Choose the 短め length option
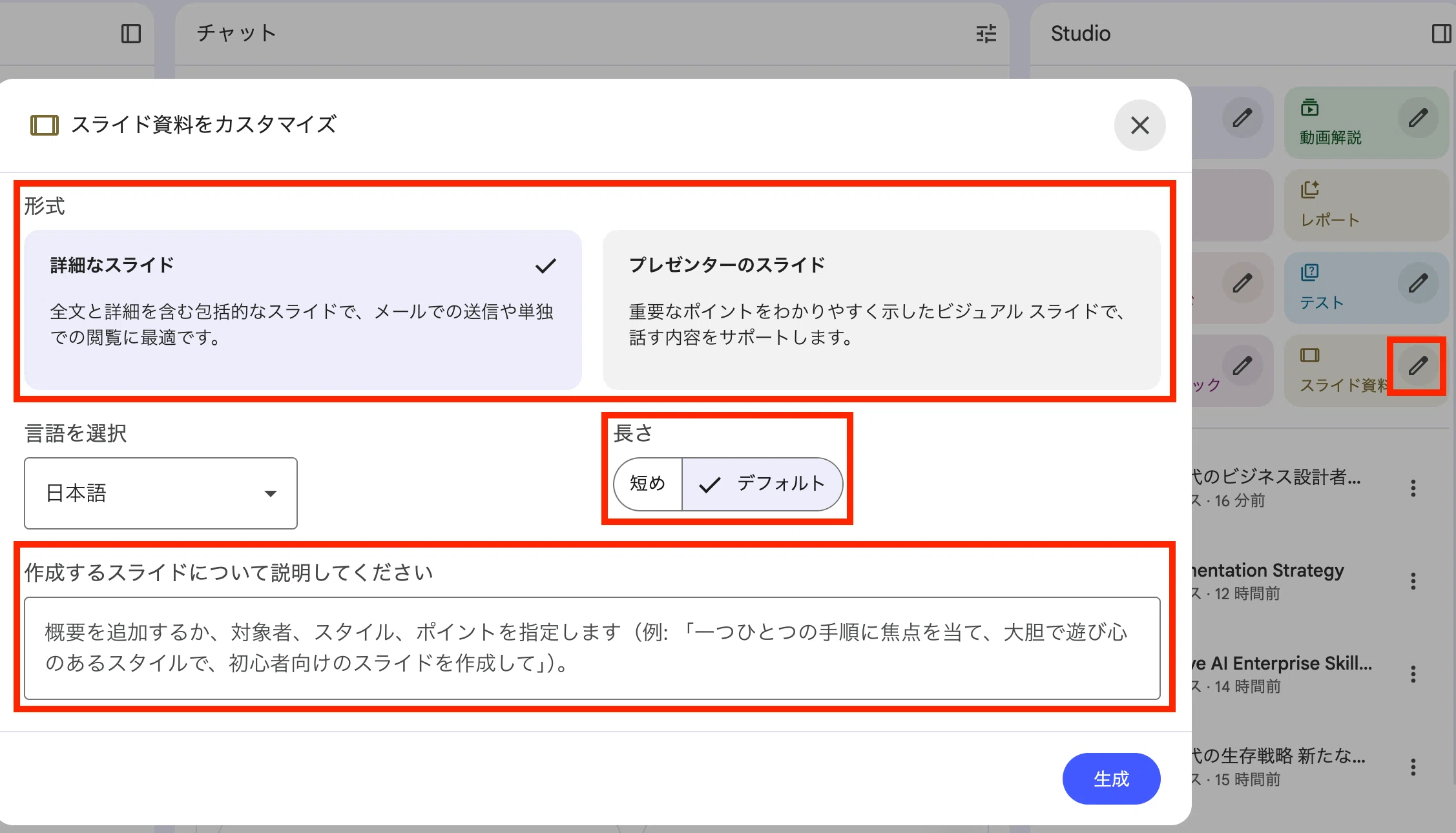This screenshot has height=833, width=1456. 647,484
